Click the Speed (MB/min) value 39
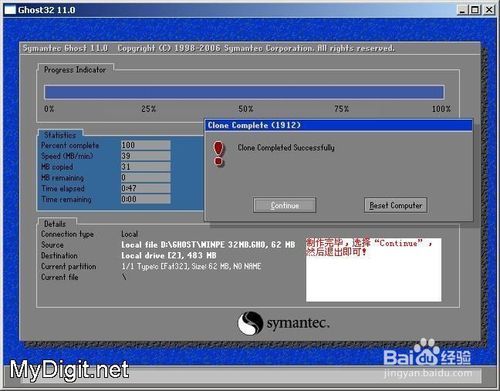This screenshot has width=500, height=391. pyautogui.click(x=146, y=156)
